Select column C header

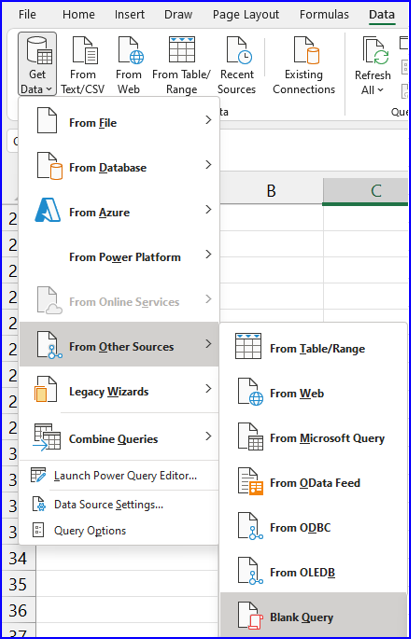click(366, 191)
